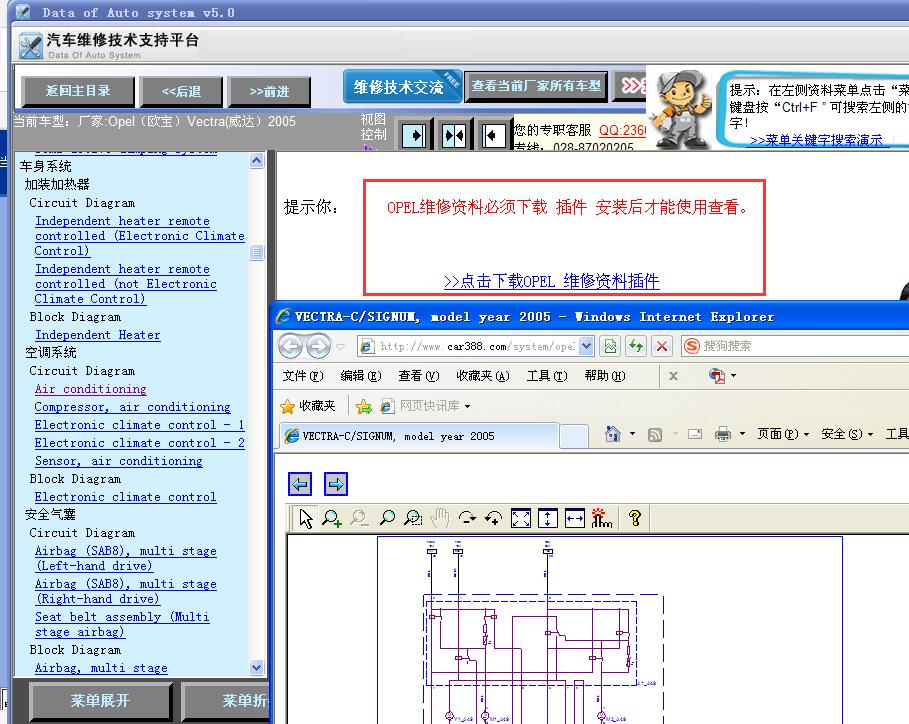This screenshot has width=909, height=724.
Task: Open the 收藏夹 favorites star button
Action: click(x=308, y=406)
